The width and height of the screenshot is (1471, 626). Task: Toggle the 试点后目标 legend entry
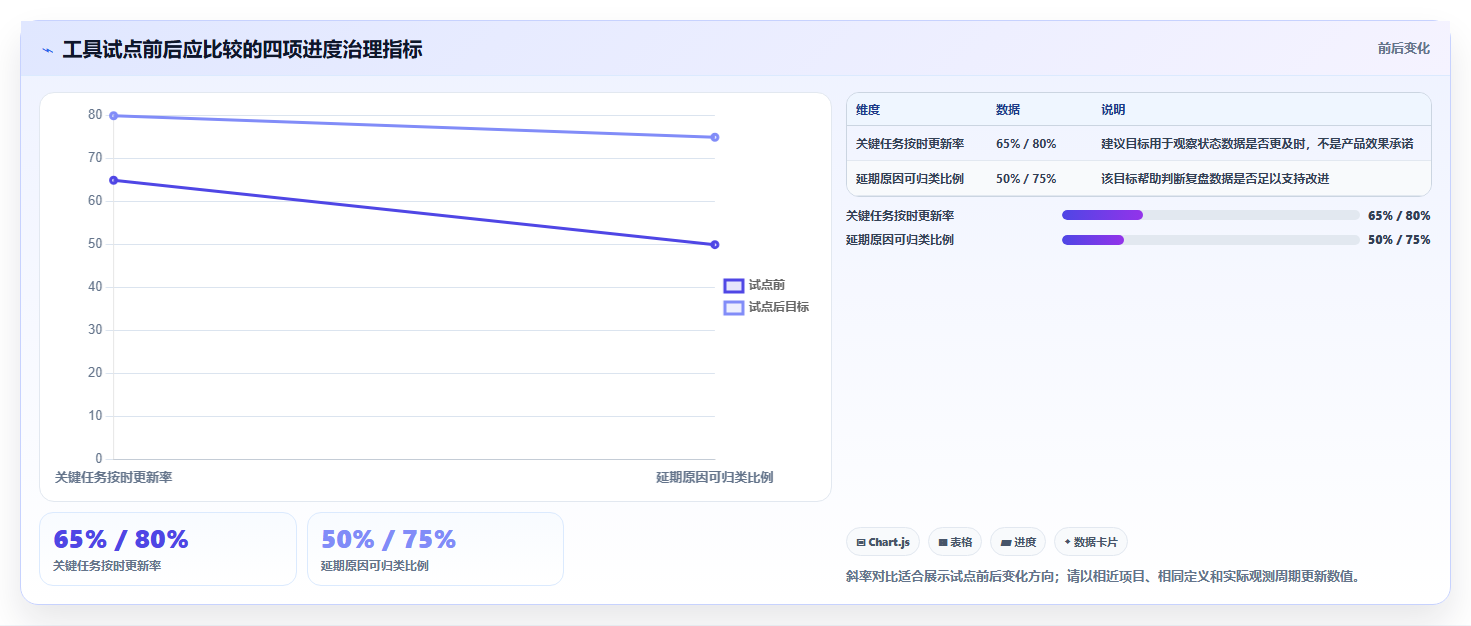click(767, 307)
